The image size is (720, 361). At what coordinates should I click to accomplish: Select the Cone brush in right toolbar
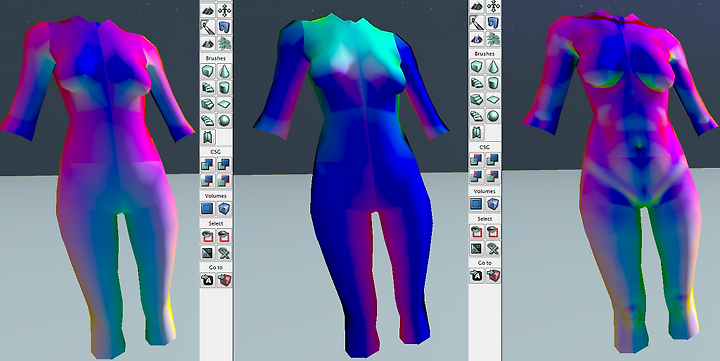pos(493,67)
